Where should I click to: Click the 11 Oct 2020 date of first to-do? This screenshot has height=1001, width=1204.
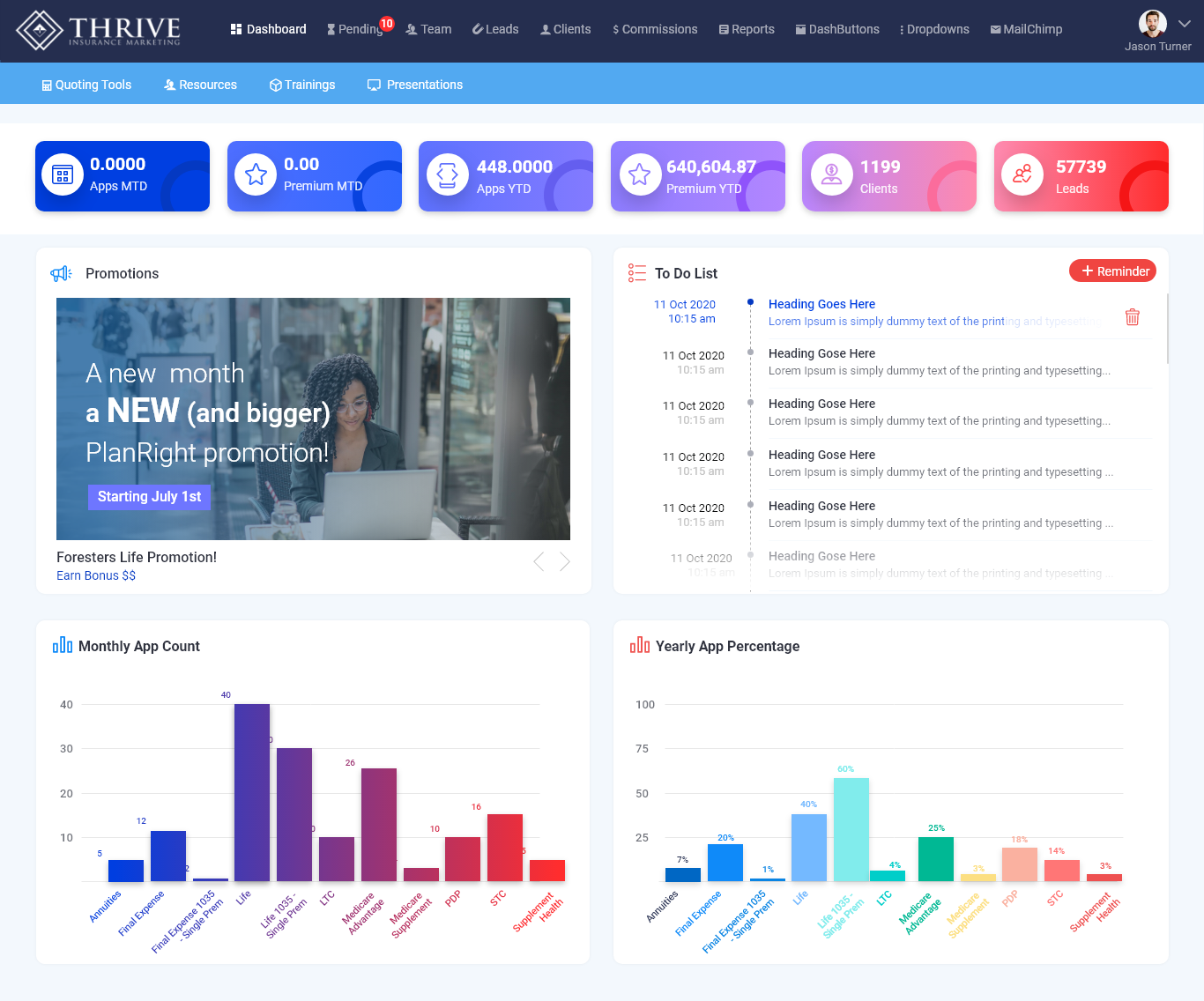pyautogui.click(x=685, y=305)
